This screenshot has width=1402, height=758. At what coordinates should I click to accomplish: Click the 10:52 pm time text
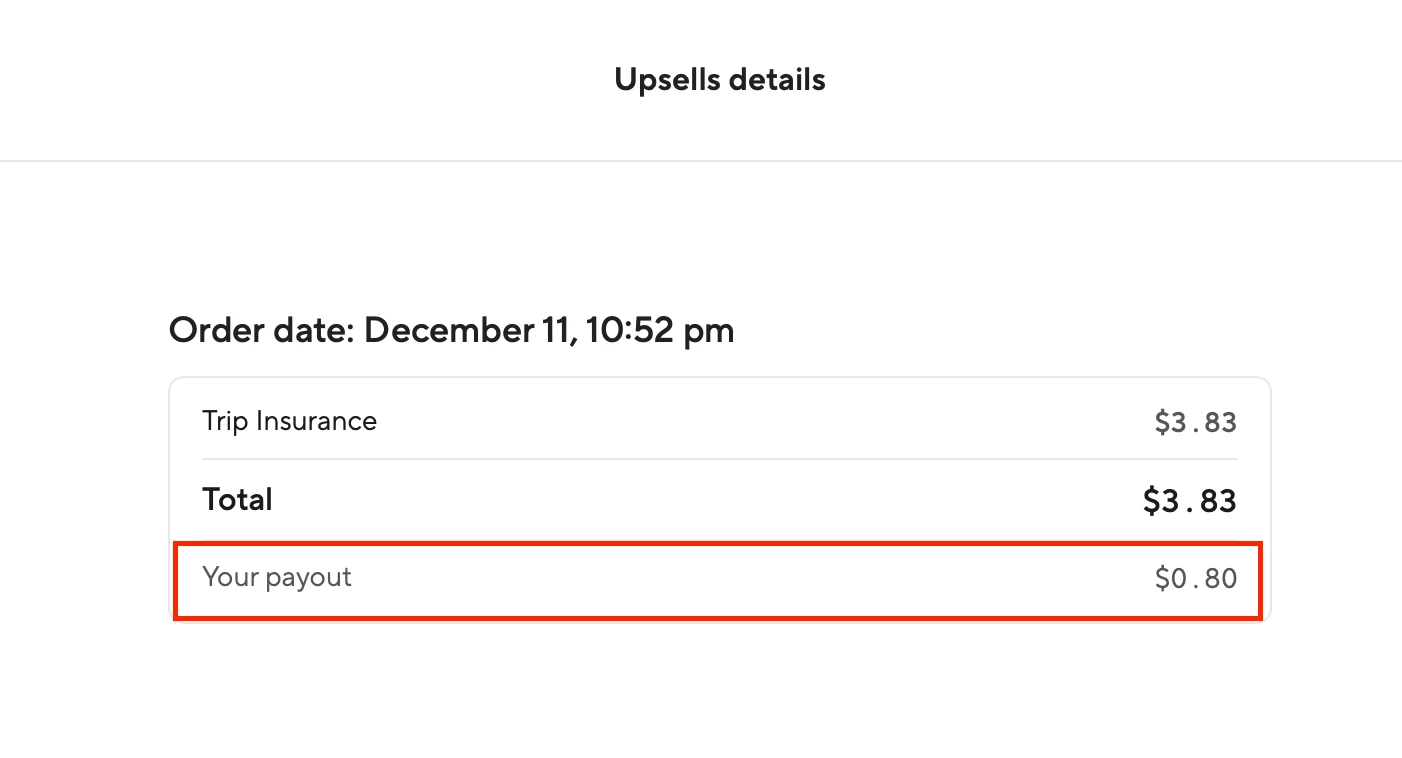[660, 330]
